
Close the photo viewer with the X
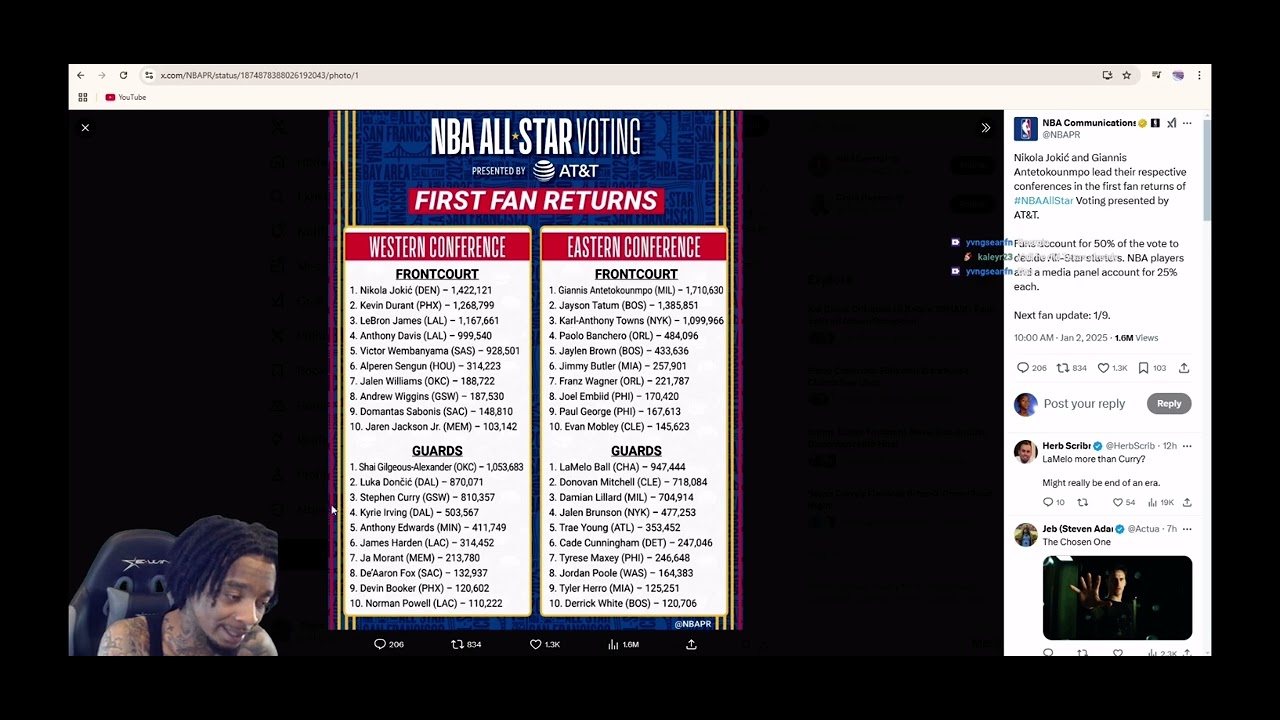[85, 128]
